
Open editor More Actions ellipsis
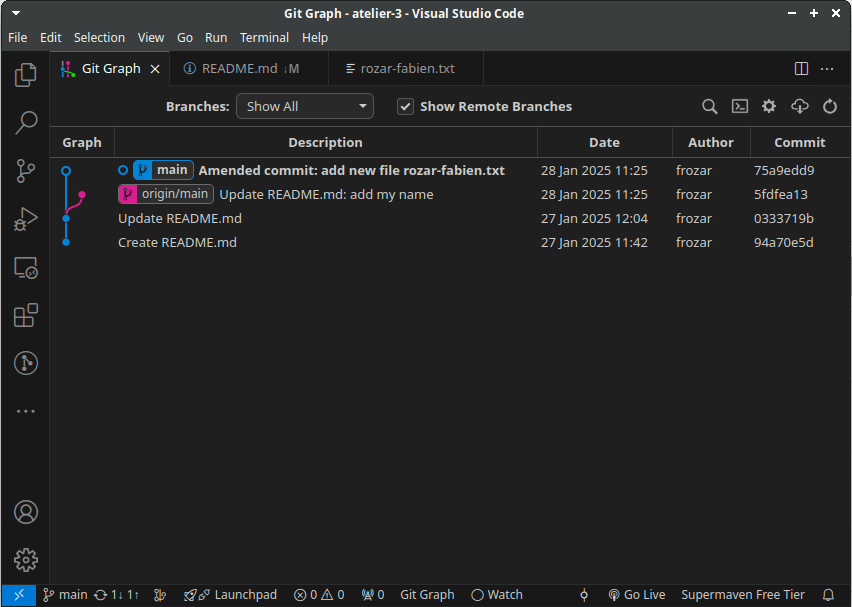[x=827, y=68]
